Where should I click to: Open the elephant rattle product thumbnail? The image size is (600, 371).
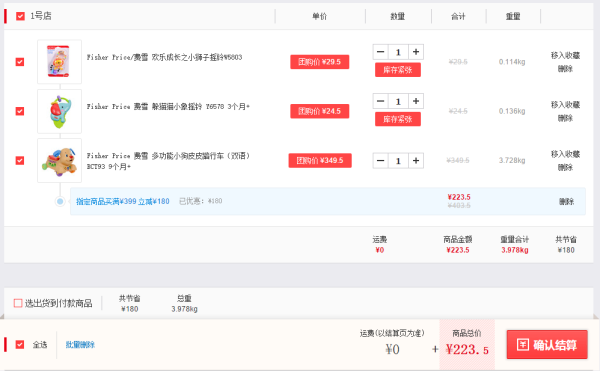(x=59, y=111)
